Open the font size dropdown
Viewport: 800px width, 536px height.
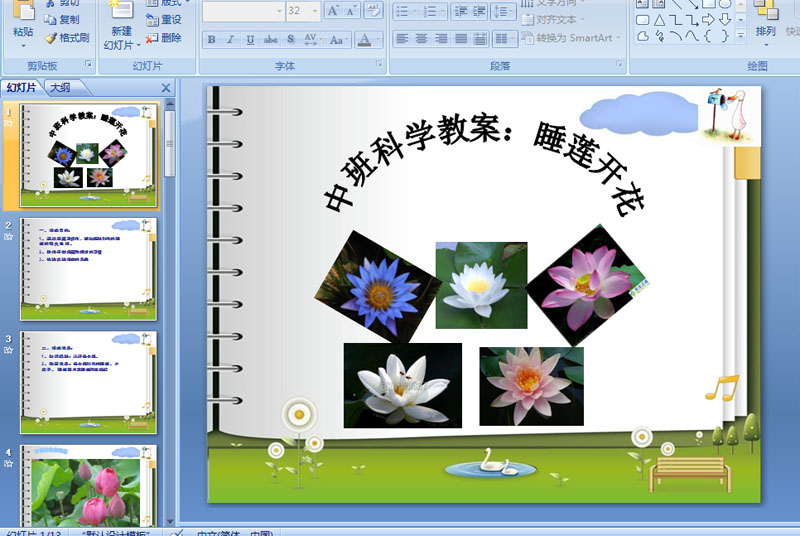tap(315, 11)
